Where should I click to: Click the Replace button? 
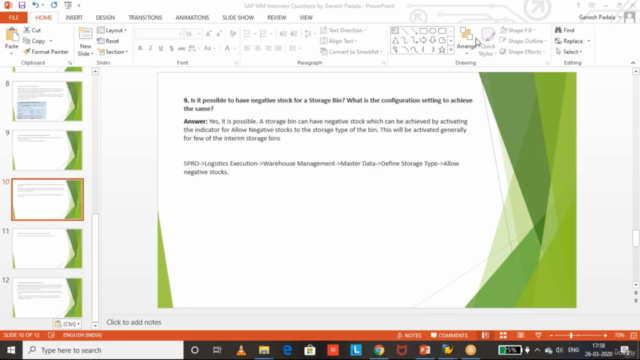(x=569, y=41)
